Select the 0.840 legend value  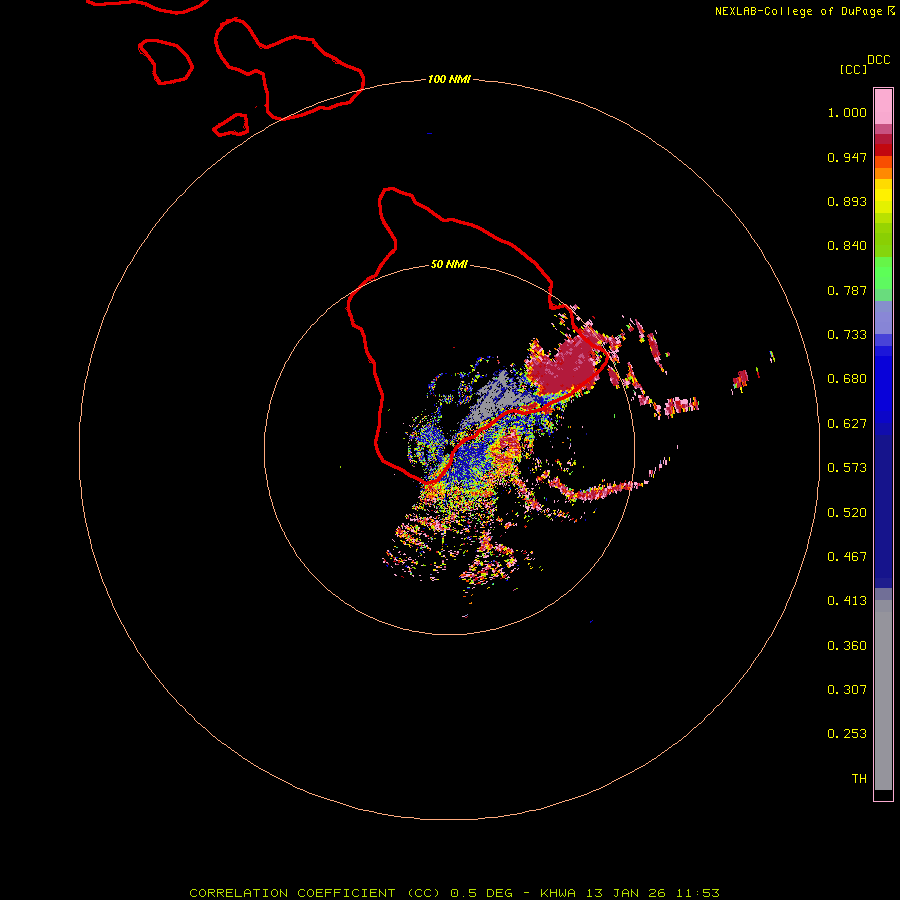[x=847, y=246]
